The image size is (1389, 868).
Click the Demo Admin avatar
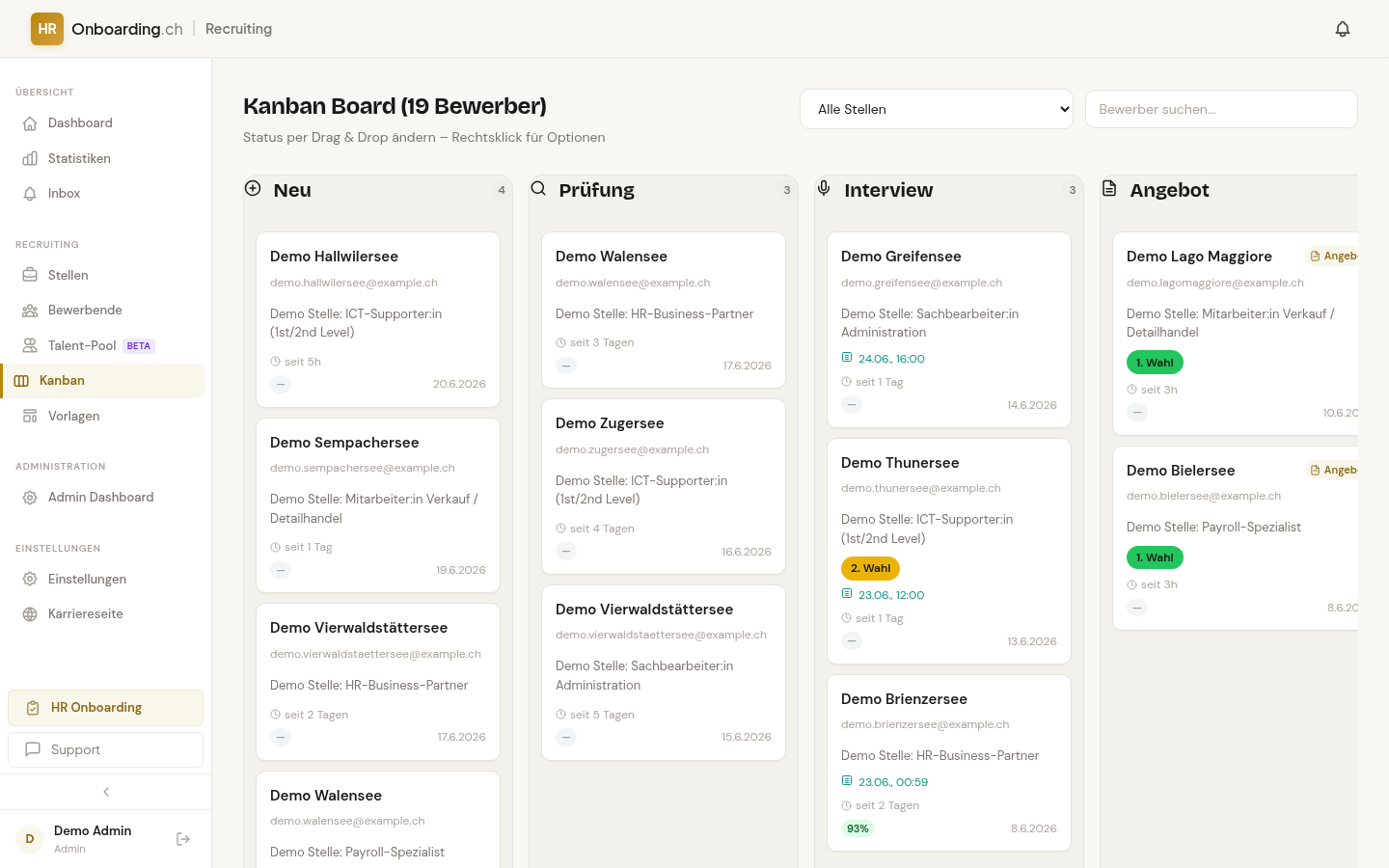(x=30, y=839)
